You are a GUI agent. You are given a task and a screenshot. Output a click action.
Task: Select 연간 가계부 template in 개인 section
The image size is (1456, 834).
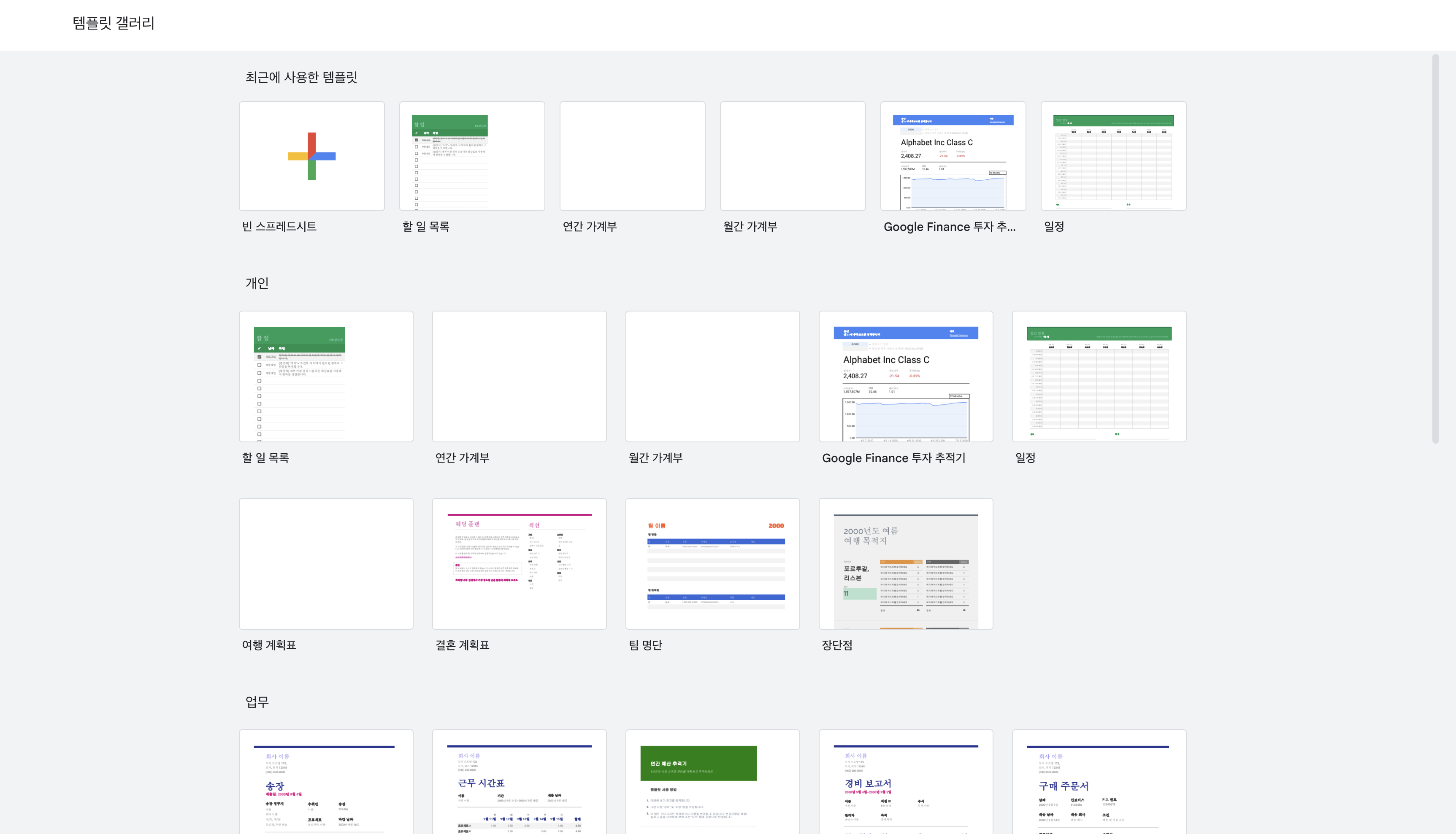tap(520, 376)
